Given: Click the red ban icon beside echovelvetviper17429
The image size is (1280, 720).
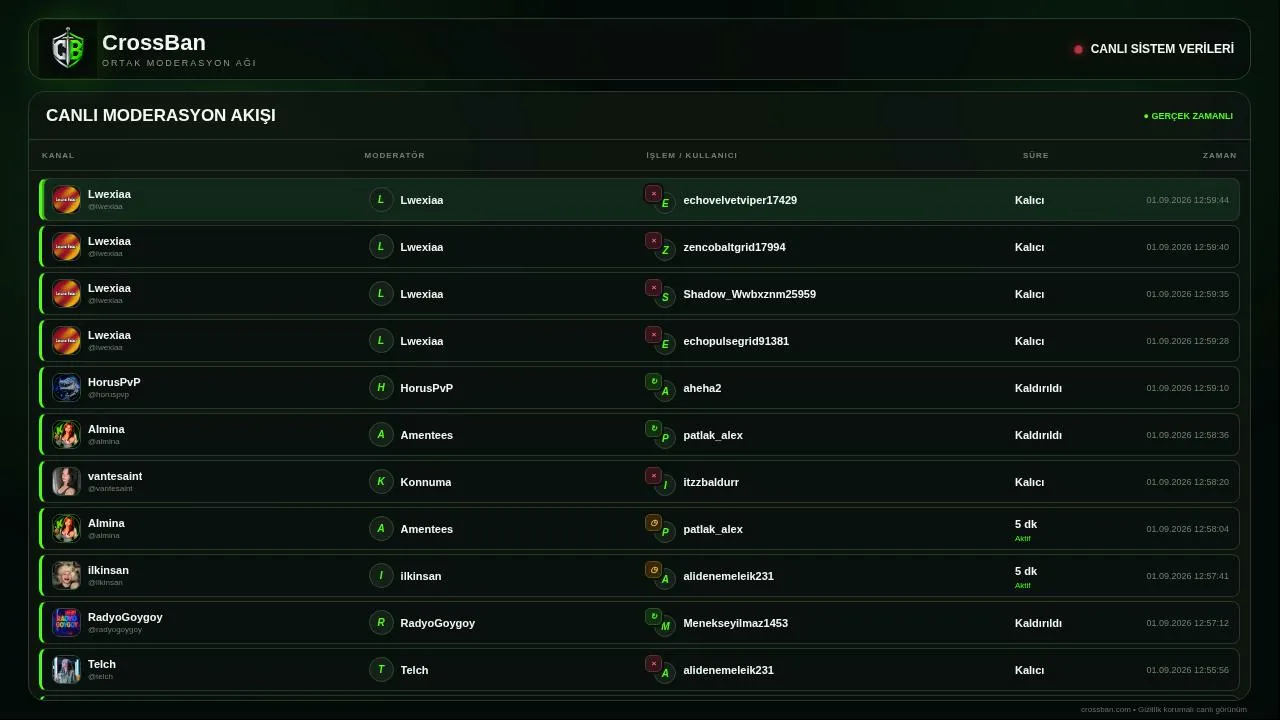Looking at the screenshot, I should tap(653, 194).
